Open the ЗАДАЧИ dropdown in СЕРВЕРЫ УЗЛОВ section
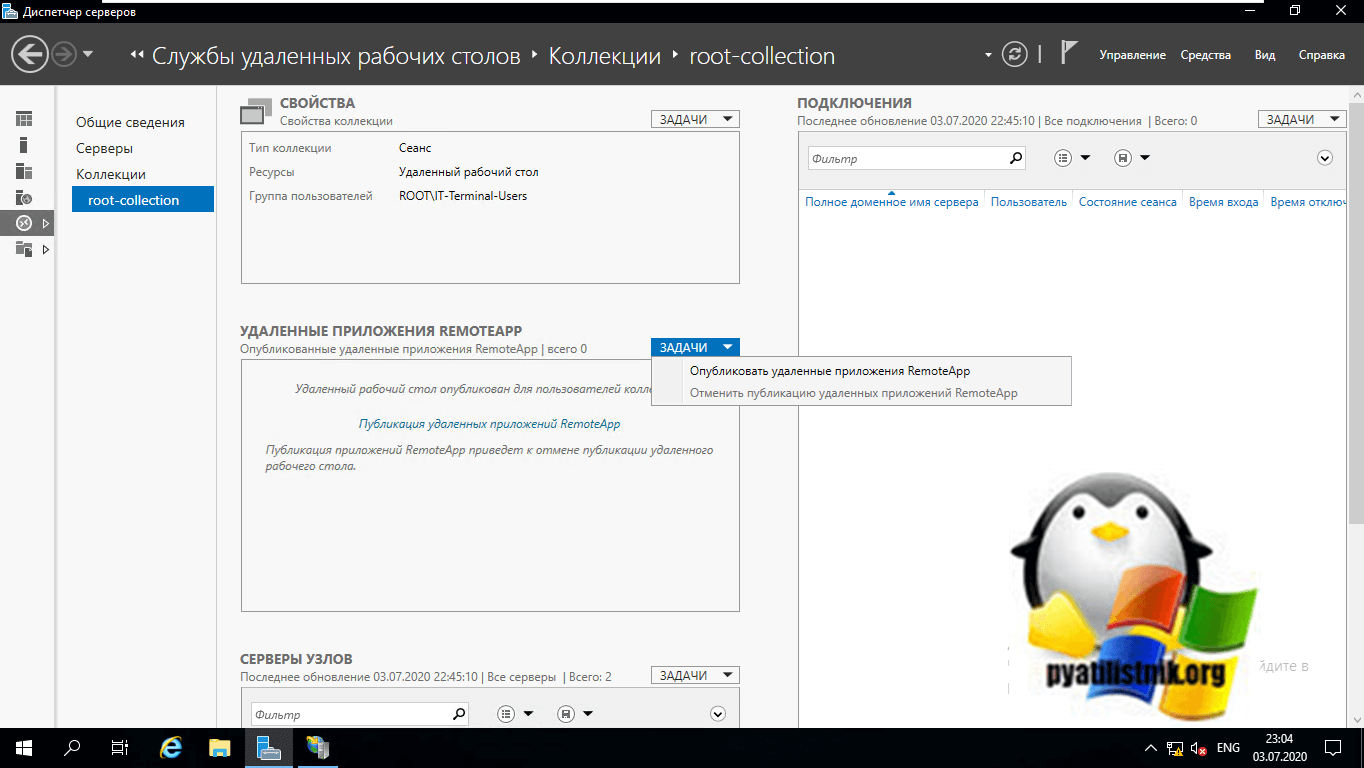Screen dimensions: 1364x768 (695, 675)
